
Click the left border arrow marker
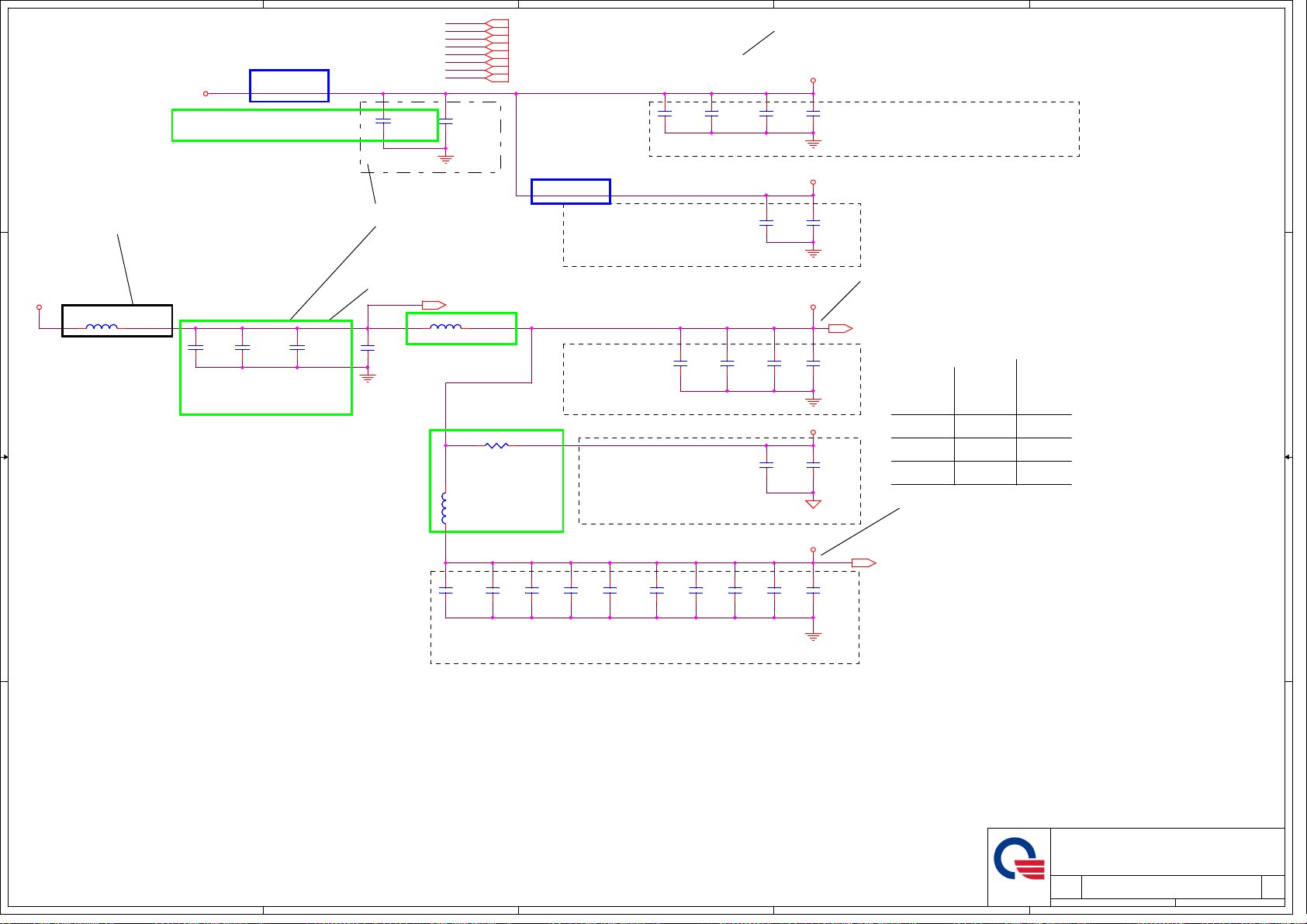coord(5,457)
